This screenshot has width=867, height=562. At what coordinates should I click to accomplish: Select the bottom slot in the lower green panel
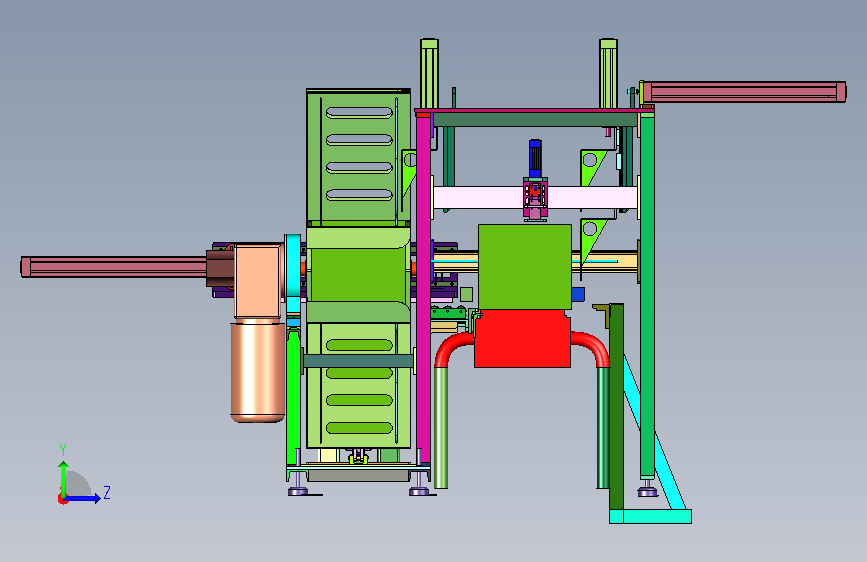click(359, 428)
